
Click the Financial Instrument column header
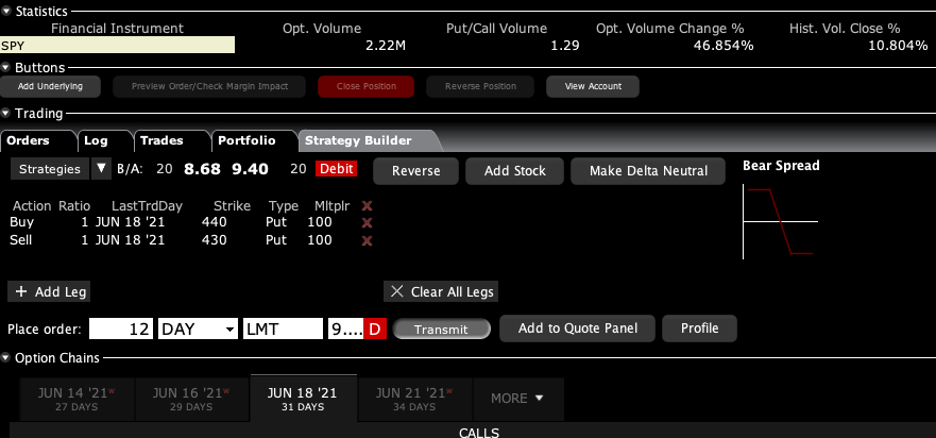[x=118, y=29]
